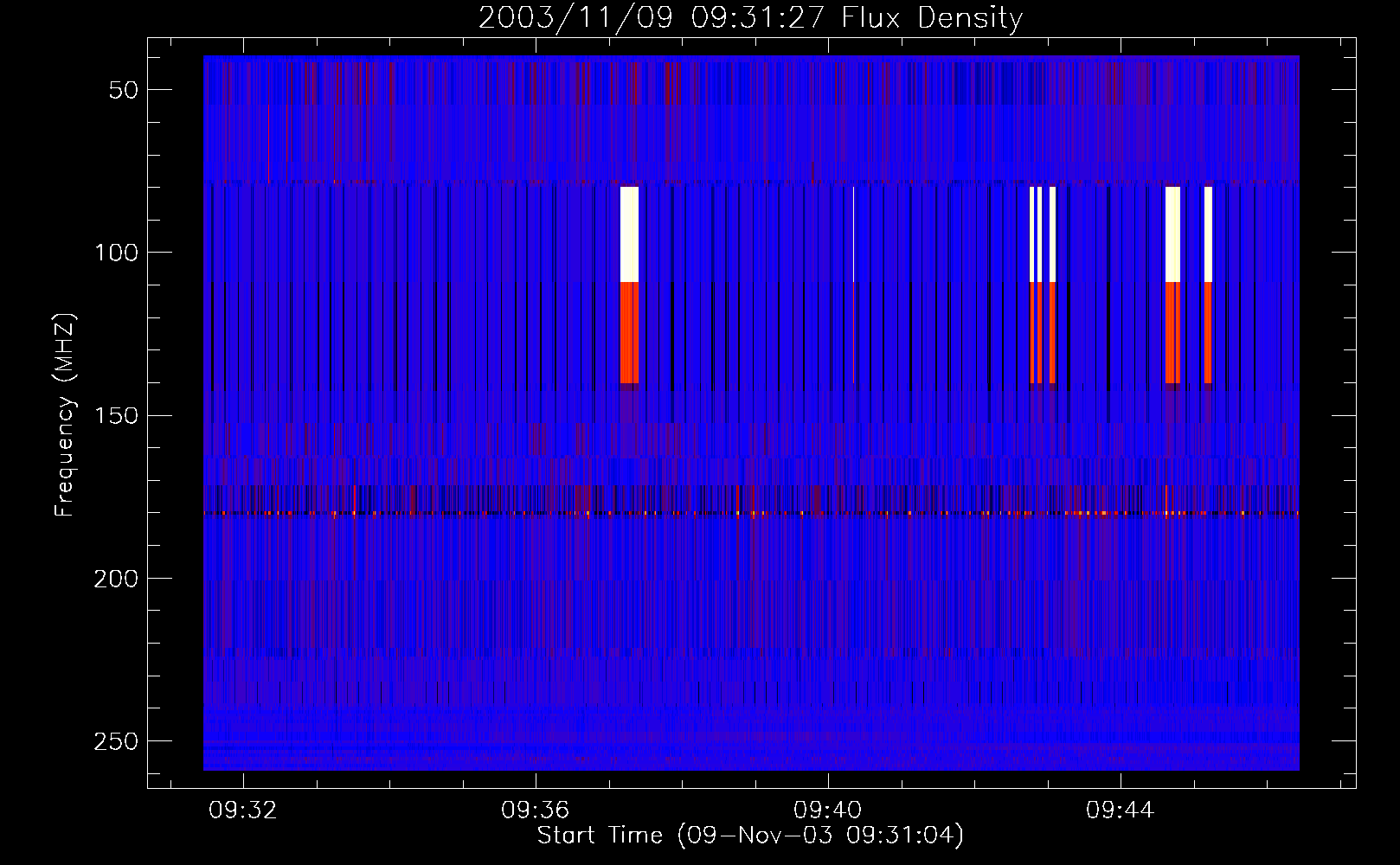Click the widest white burst after 09:44
Image resolution: width=1400 pixels, height=865 pixels.
tap(1173, 234)
